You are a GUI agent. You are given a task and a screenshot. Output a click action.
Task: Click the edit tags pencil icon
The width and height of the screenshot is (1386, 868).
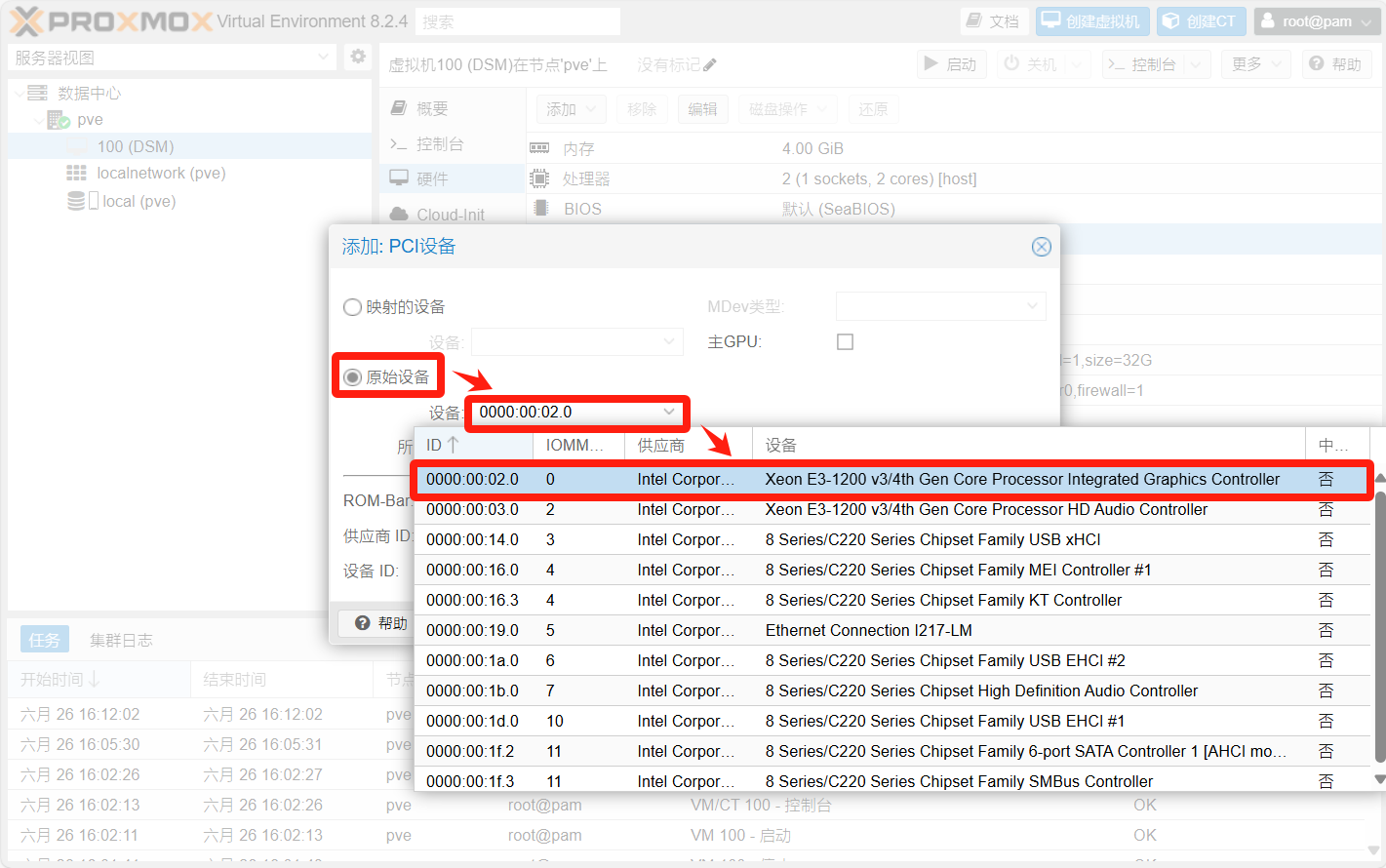(710, 65)
